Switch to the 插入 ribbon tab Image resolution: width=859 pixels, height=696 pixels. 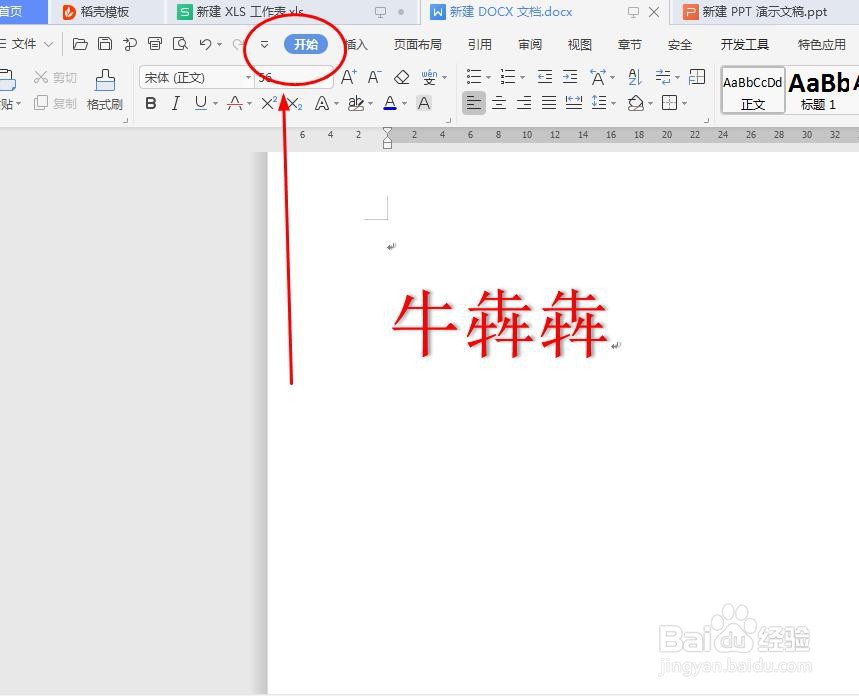click(356, 44)
